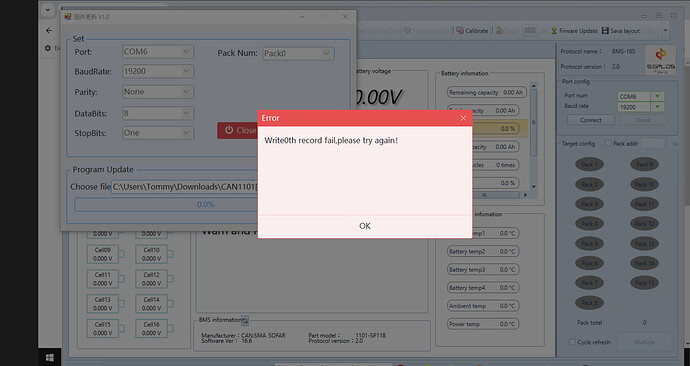
Task: Select the Pack 12 oval
Action: click(645, 223)
